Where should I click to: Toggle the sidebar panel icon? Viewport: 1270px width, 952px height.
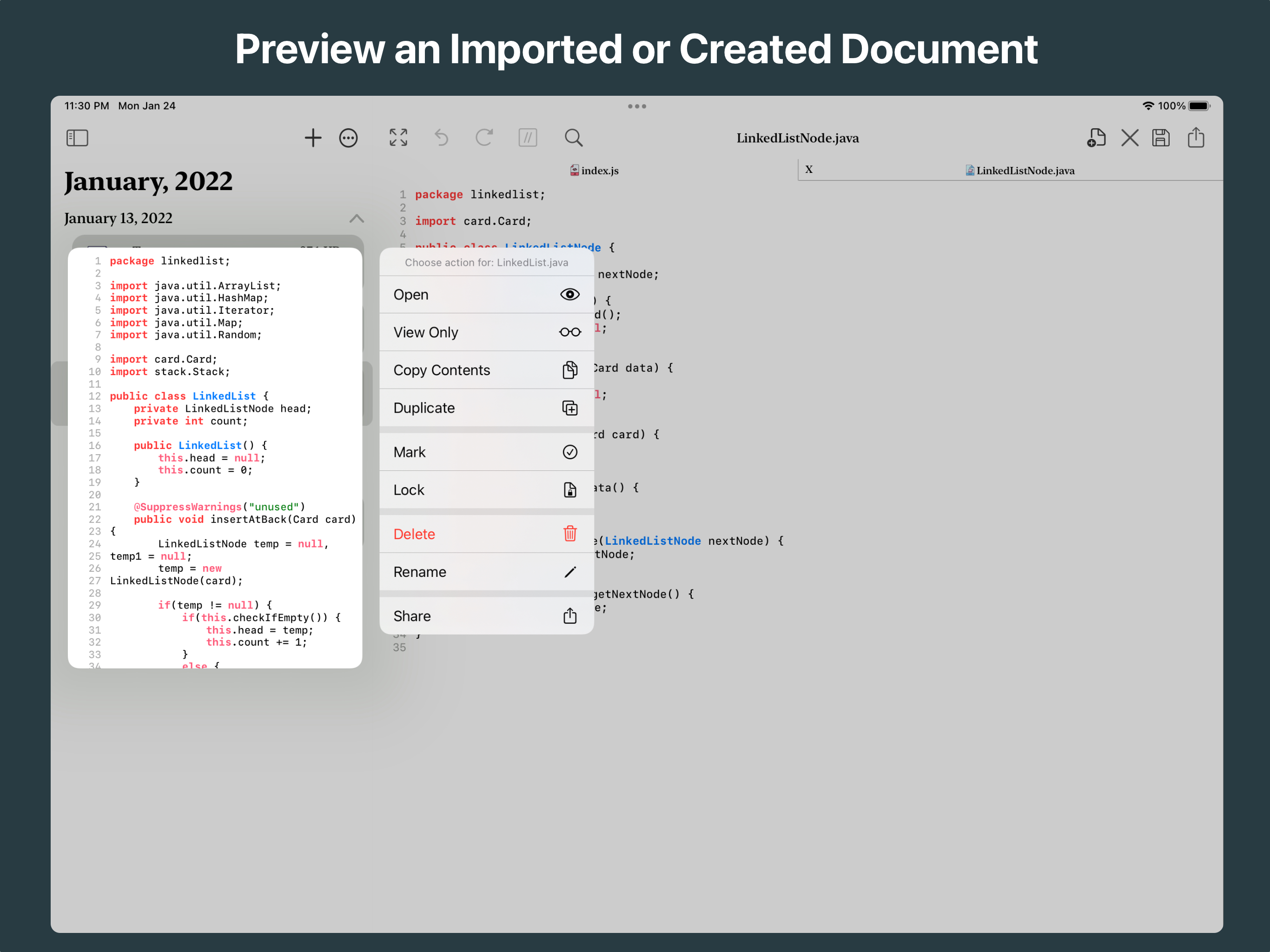point(77,138)
